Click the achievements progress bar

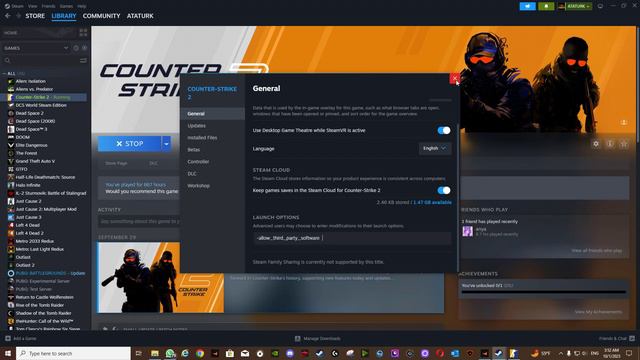click(544, 292)
